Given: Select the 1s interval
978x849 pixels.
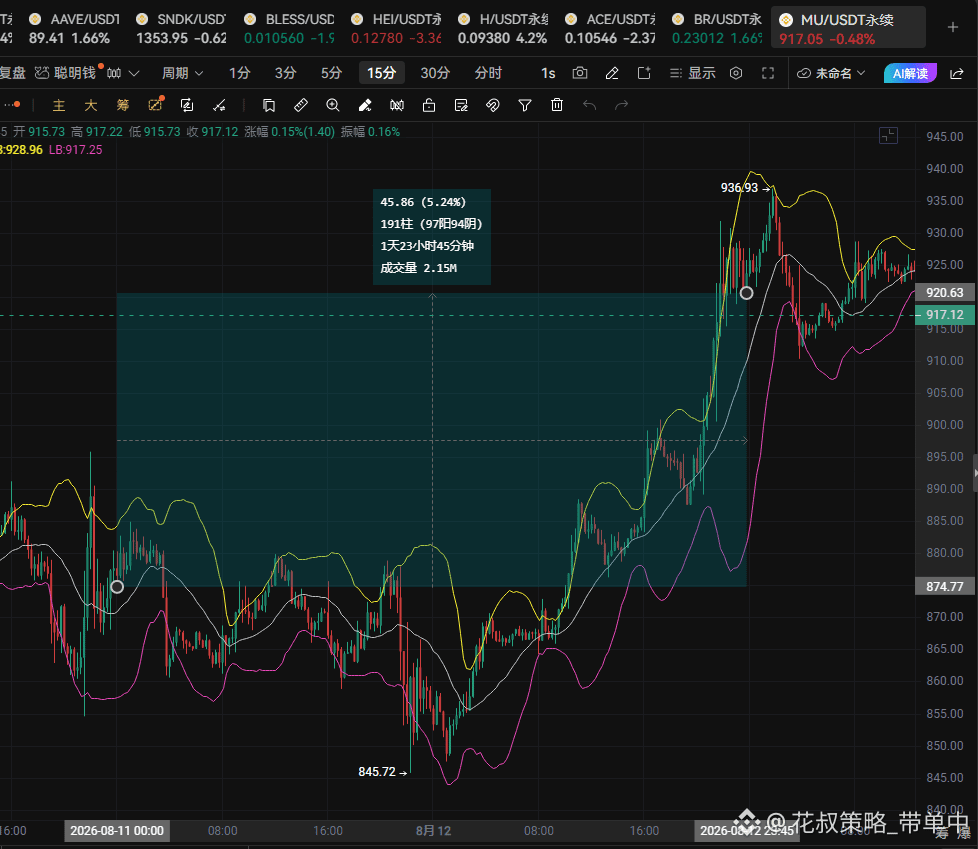Looking at the screenshot, I should pos(548,74).
